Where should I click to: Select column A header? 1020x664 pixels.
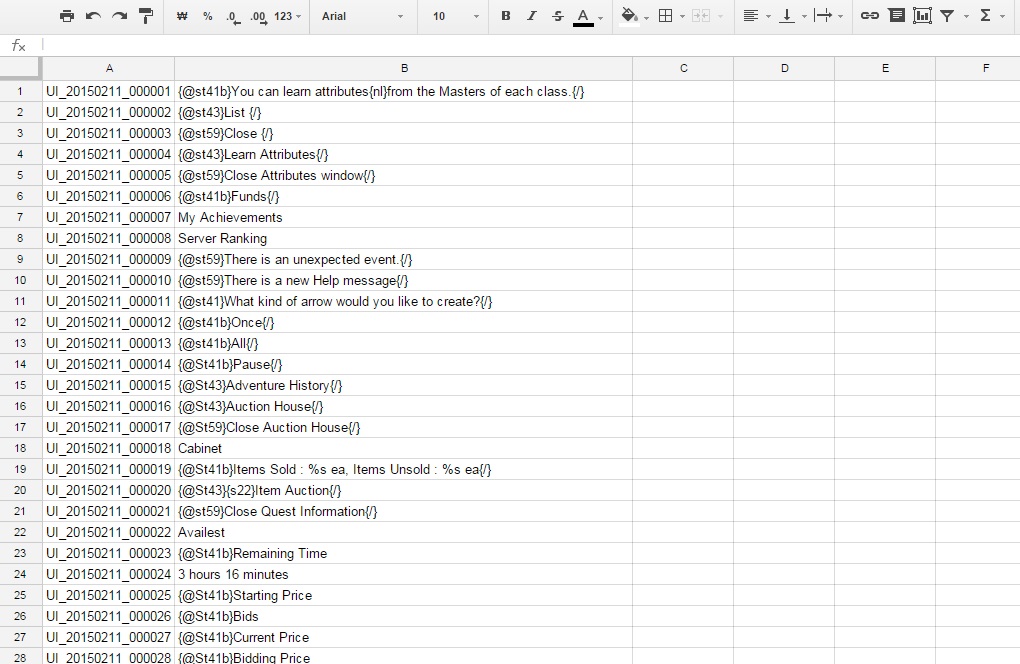click(109, 68)
